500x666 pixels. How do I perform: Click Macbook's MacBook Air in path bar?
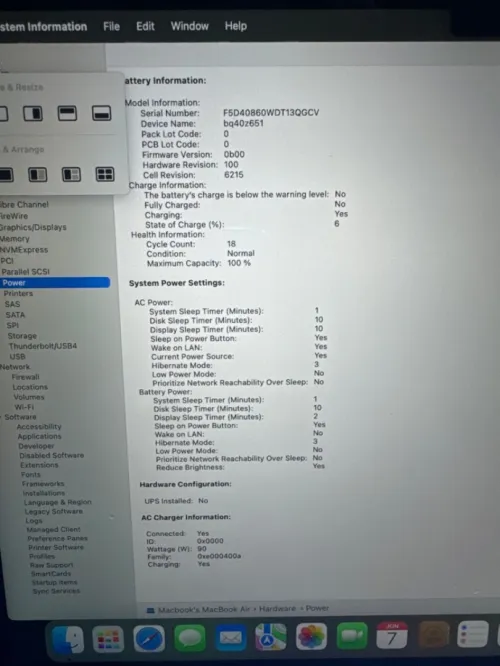[x=204, y=610]
